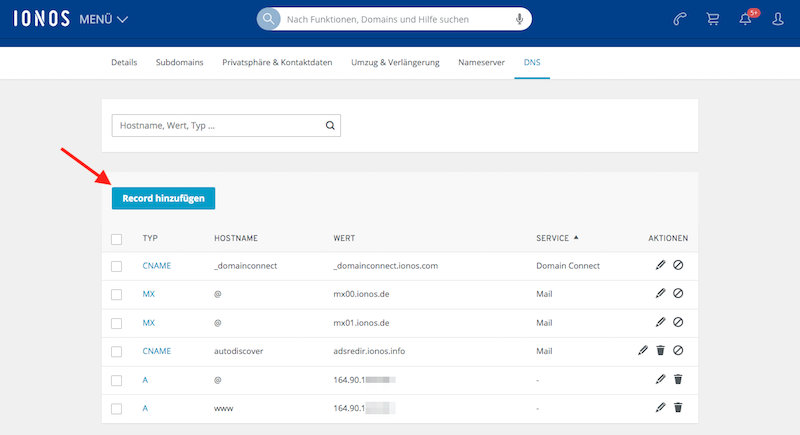Check the mx01.ionos.de MX record checkbox

coord(116,323)
